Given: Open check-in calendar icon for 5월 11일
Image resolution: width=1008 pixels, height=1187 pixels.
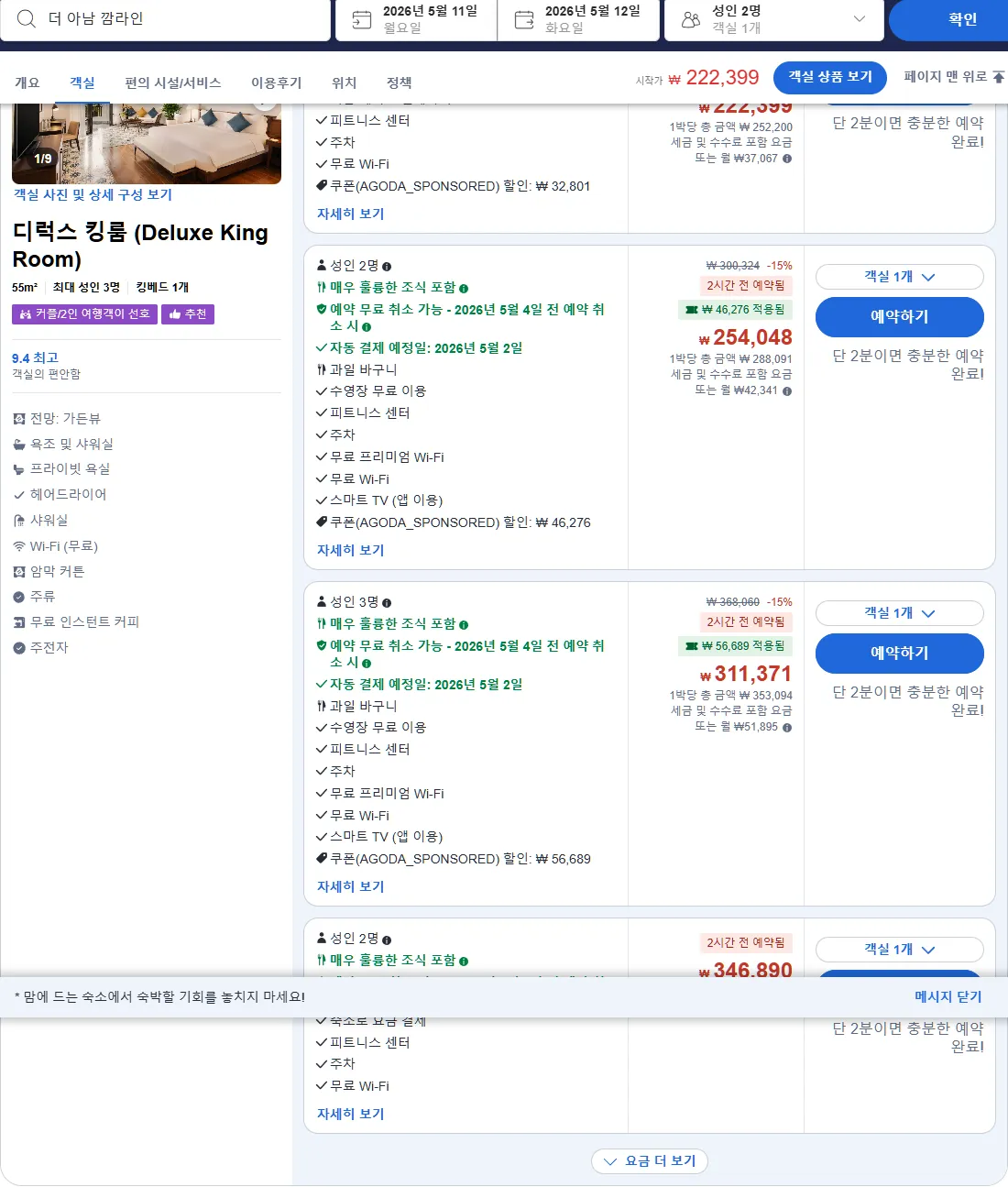Looking at the screenshot, I should click(x=362, y=19).
